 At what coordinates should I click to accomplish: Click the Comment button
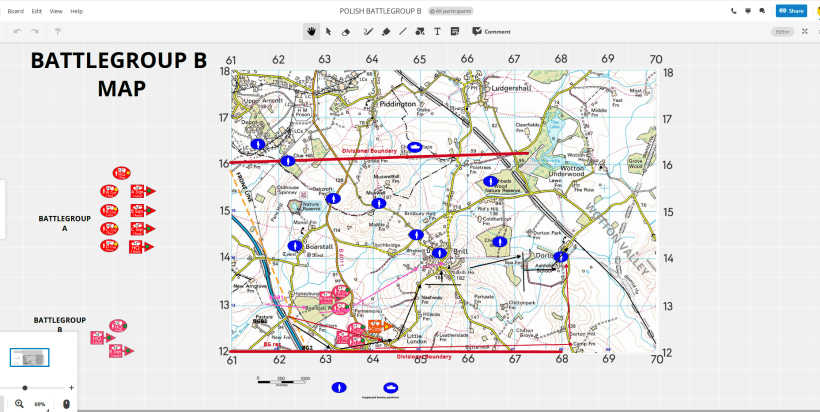[x=491, y=32]
